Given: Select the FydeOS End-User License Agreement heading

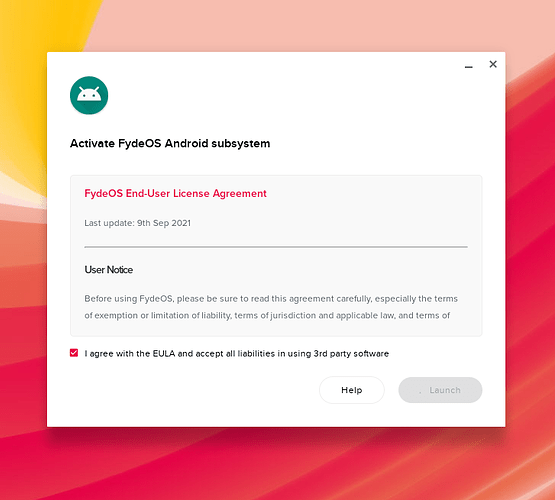Looking at the screenshot, I should (x=175, y=194).
